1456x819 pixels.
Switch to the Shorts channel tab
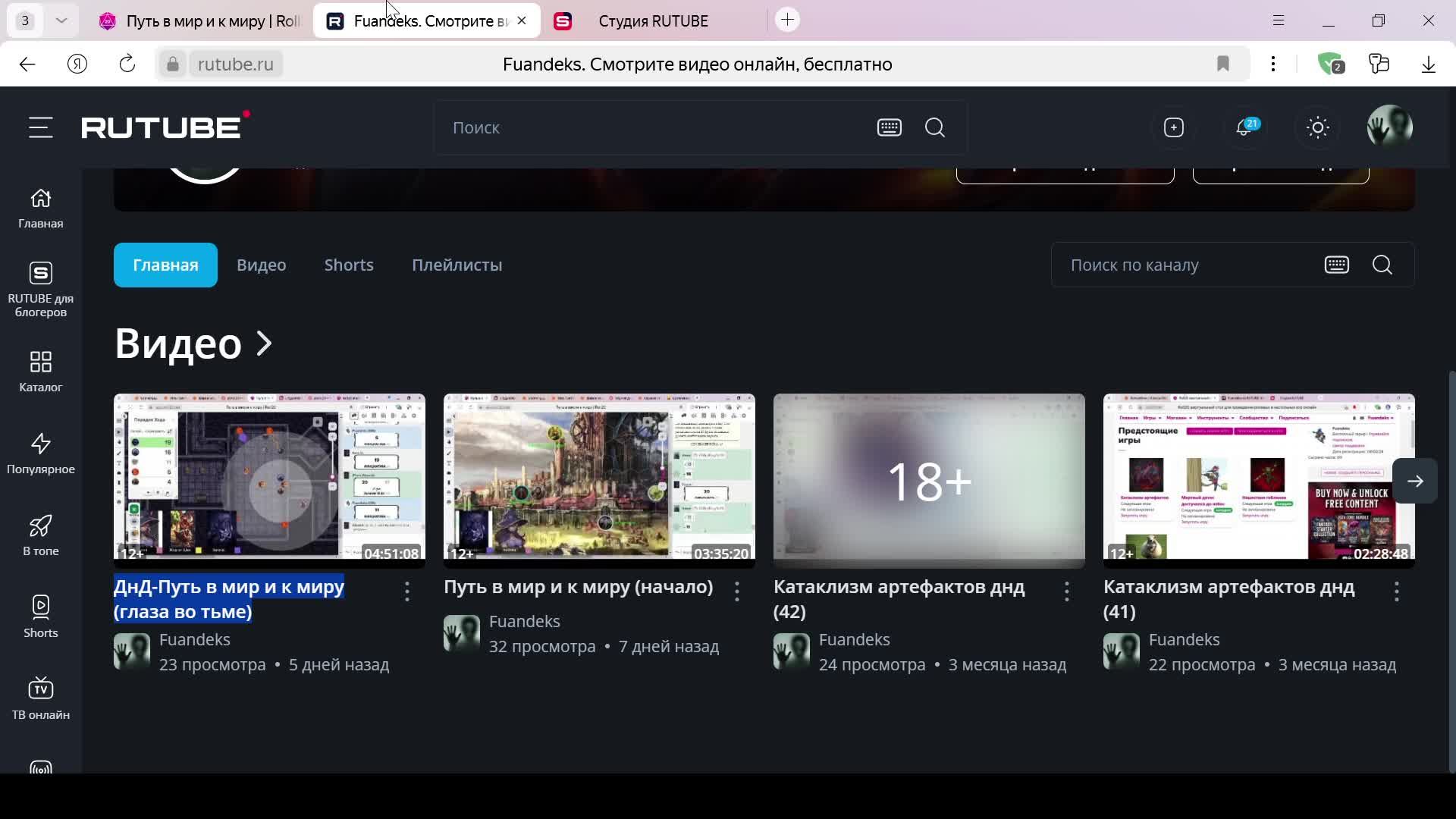[349, 265]
